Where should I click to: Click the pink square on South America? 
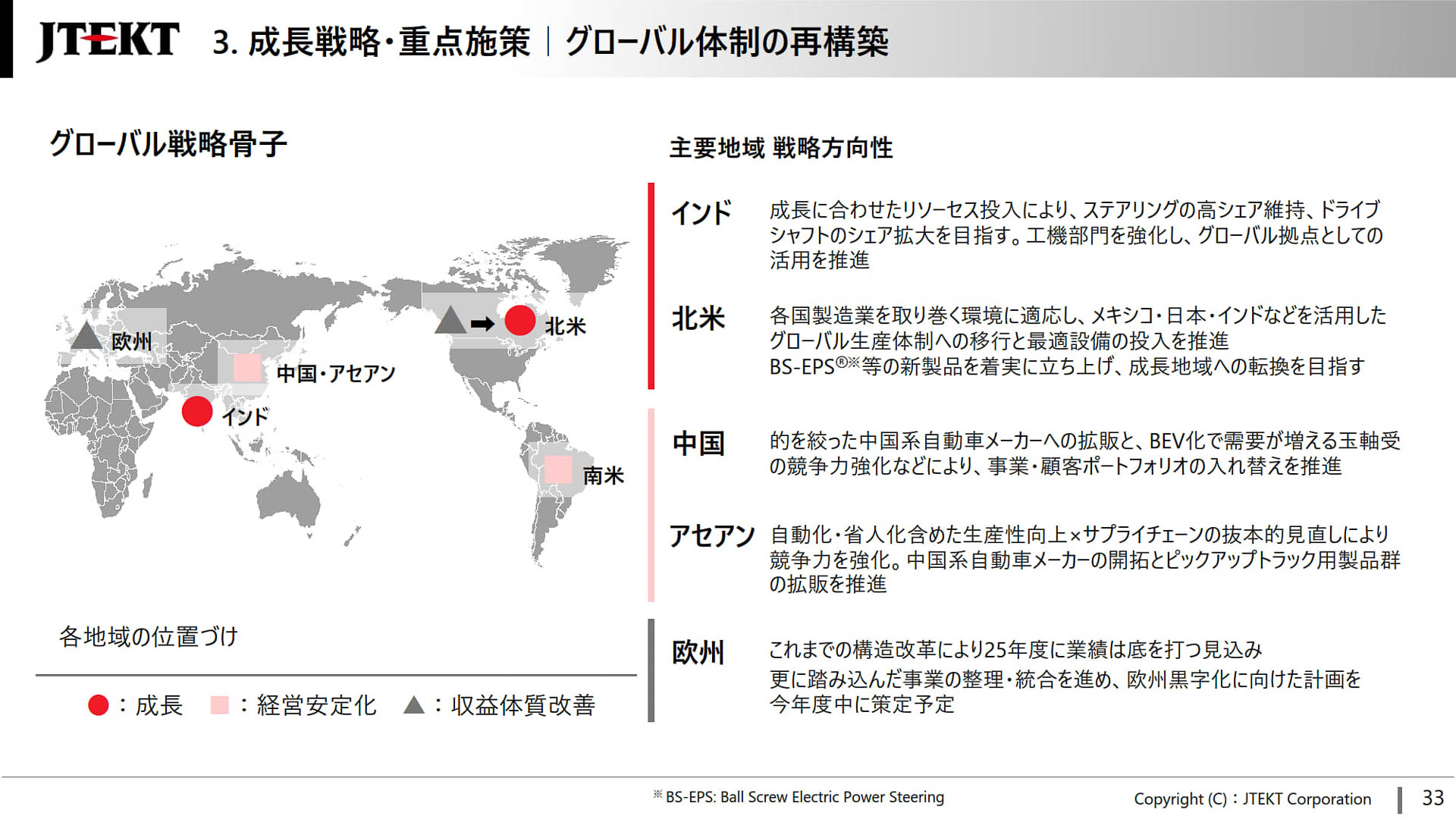click(558, 469)
